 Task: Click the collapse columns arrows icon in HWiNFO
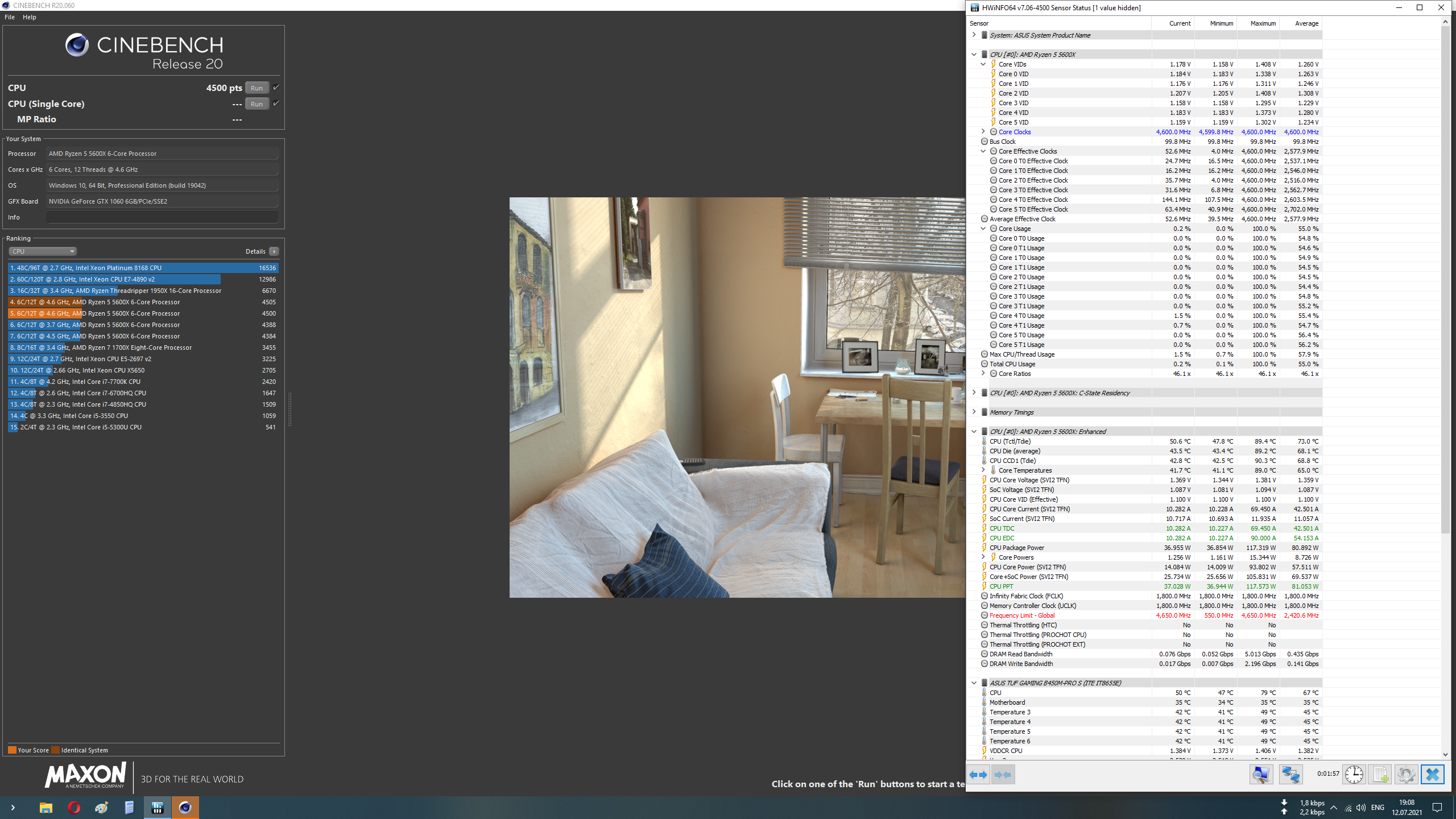click(1003, 775)
